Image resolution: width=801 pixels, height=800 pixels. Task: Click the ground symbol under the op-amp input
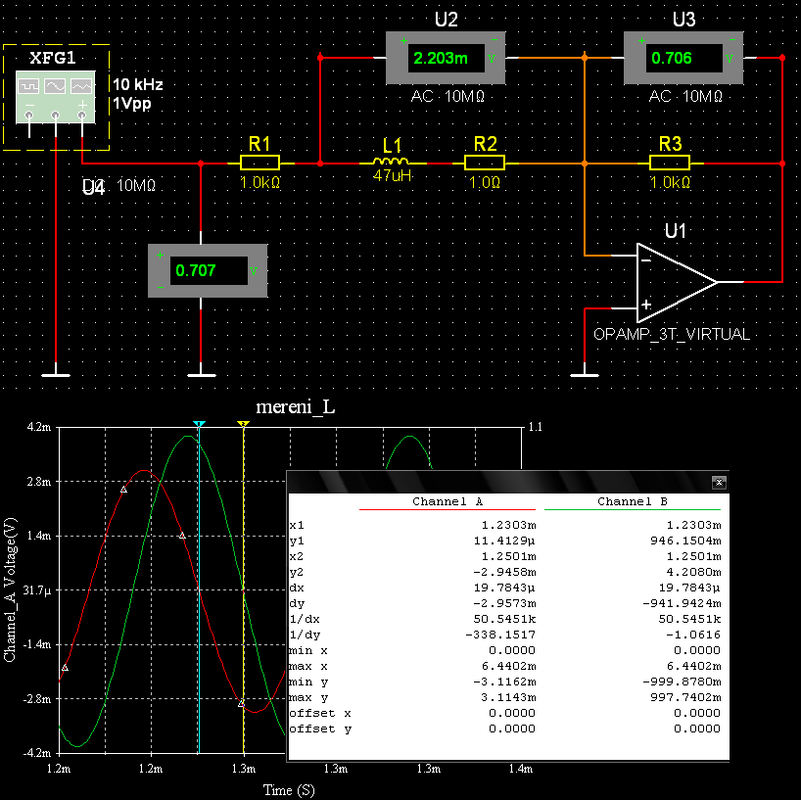point(584,375)
